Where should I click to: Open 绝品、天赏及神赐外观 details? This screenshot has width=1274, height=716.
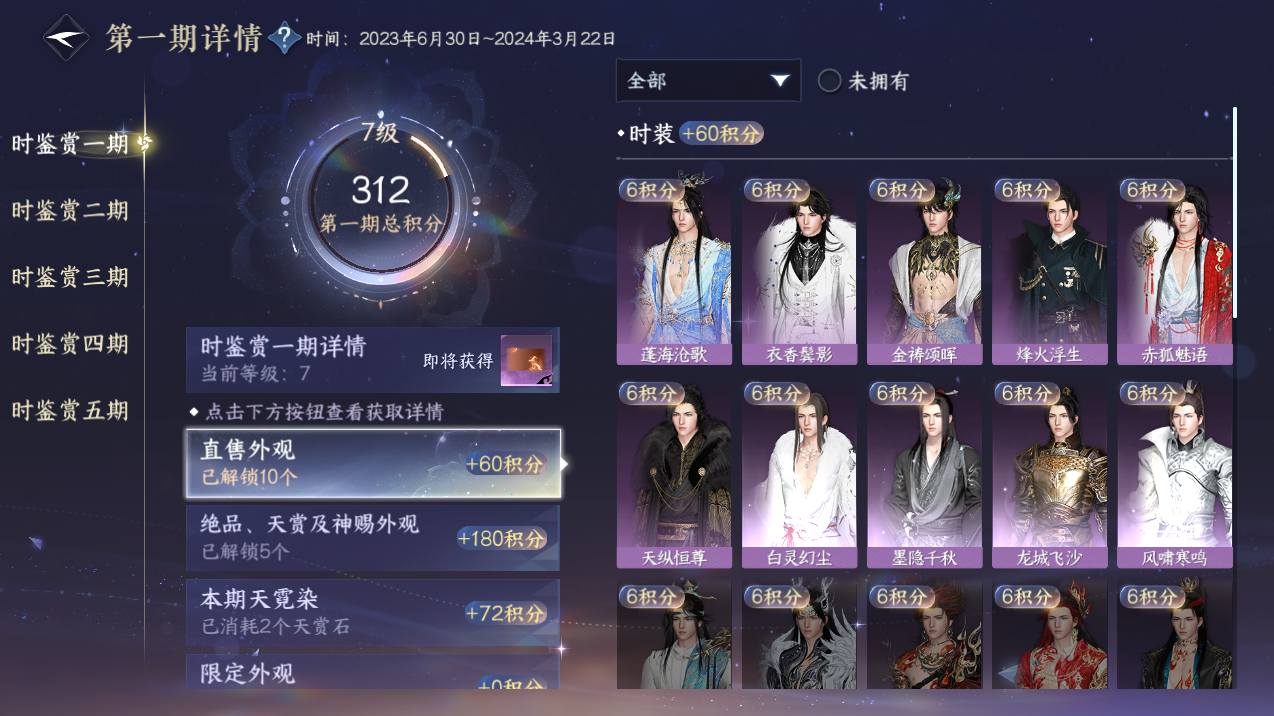pos(373,538)
